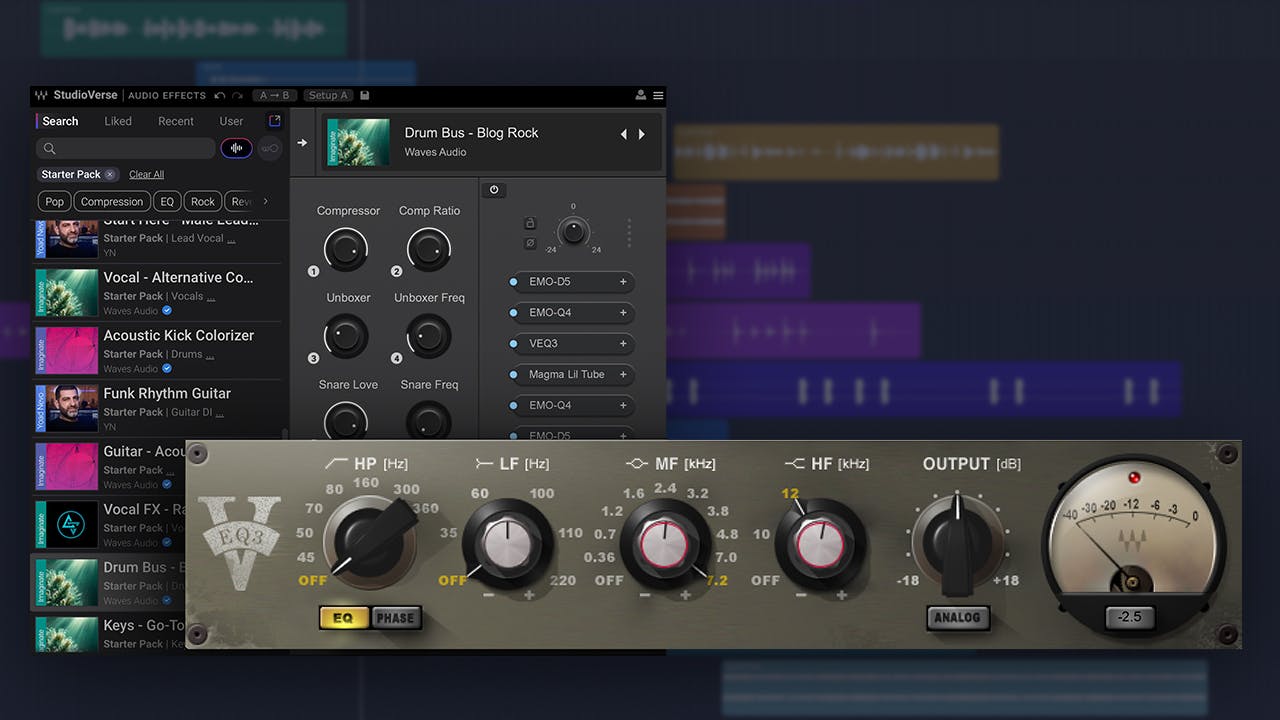Select the Pop tag filter
This screenshot has width=1280, height=720.
54,202
